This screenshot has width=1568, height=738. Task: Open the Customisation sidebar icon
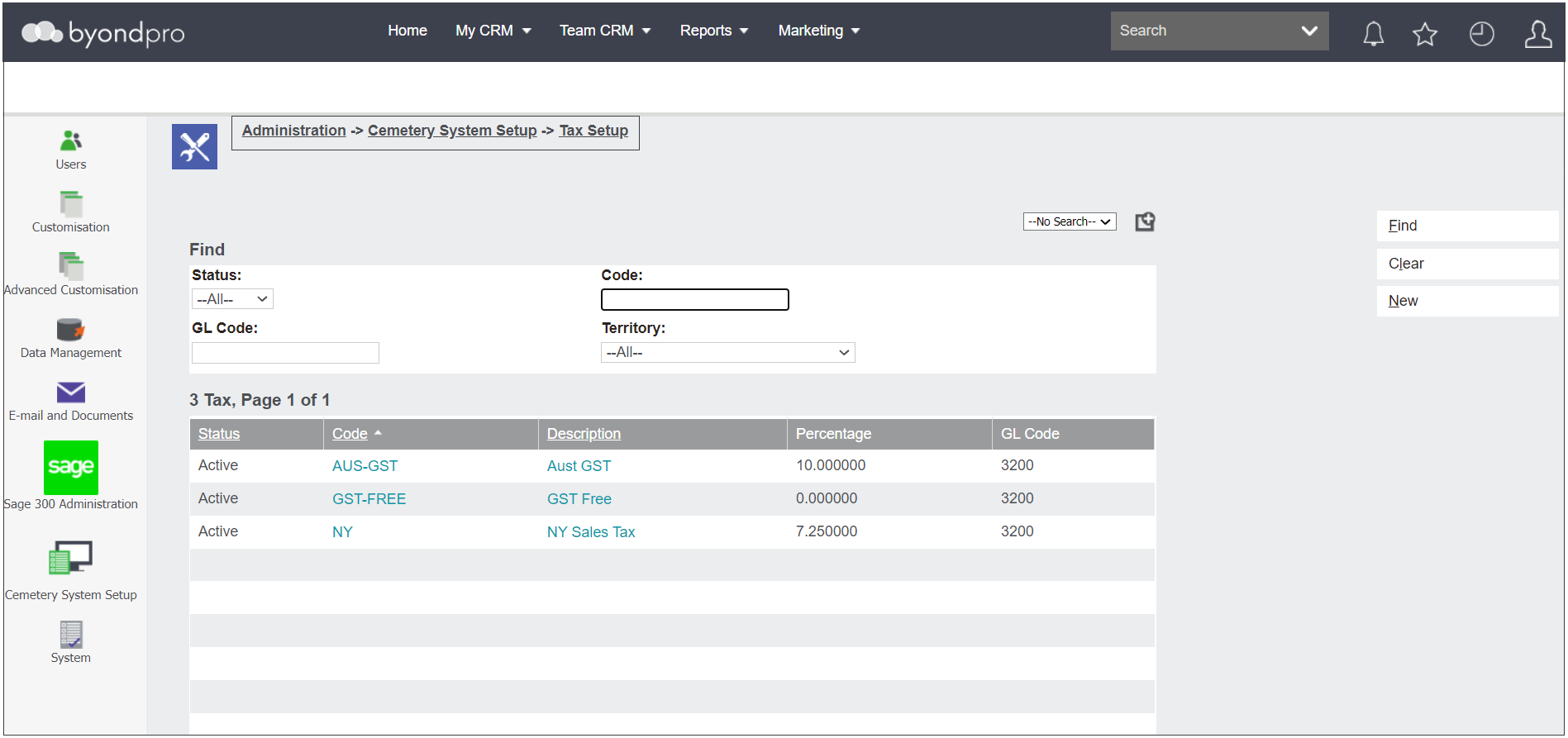point(71,203)
